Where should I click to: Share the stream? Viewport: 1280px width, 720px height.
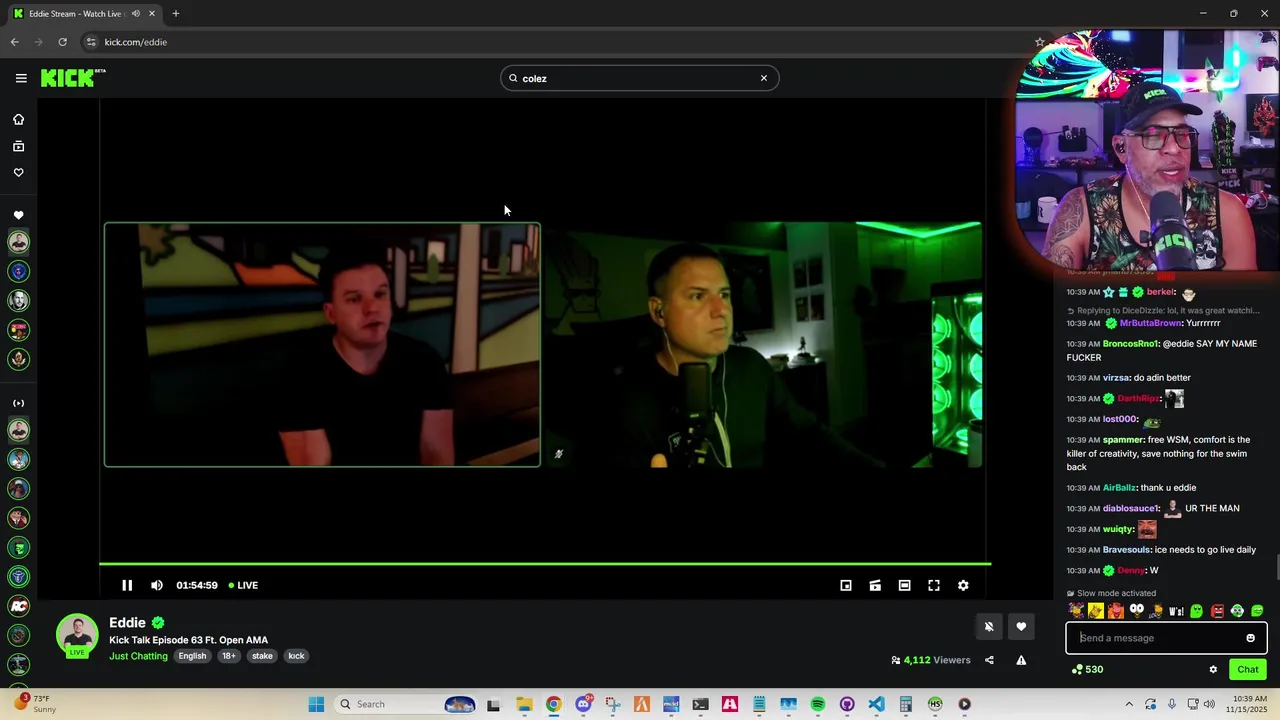point(989,660)
